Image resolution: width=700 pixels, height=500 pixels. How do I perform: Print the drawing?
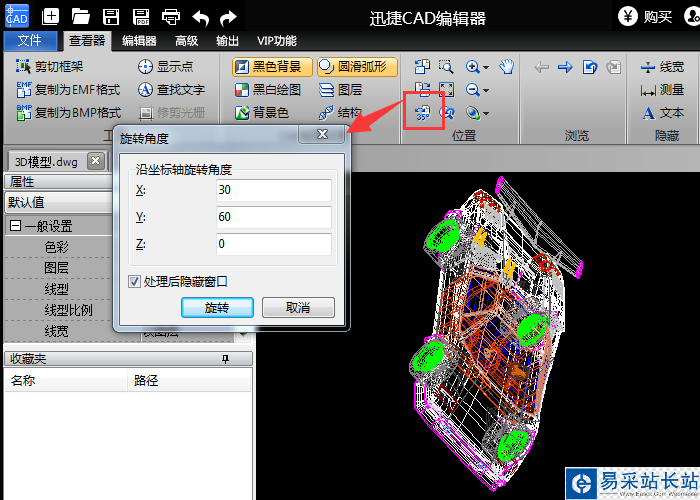click(x=171, y=17)
